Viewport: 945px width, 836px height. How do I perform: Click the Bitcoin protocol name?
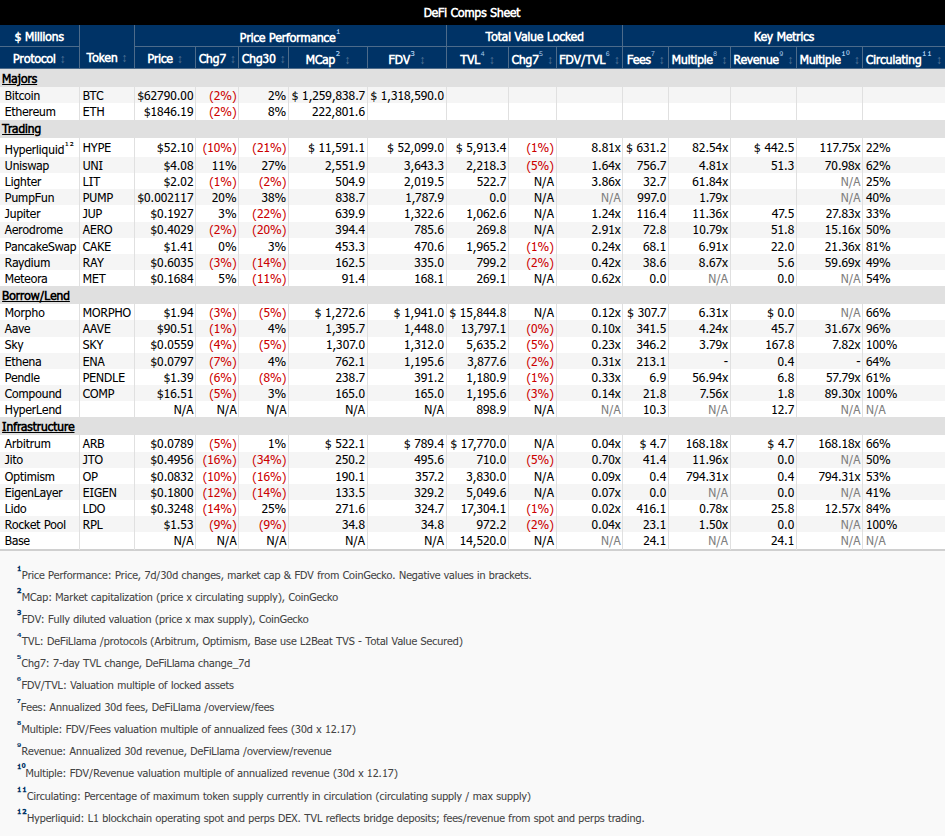point(22,96)
